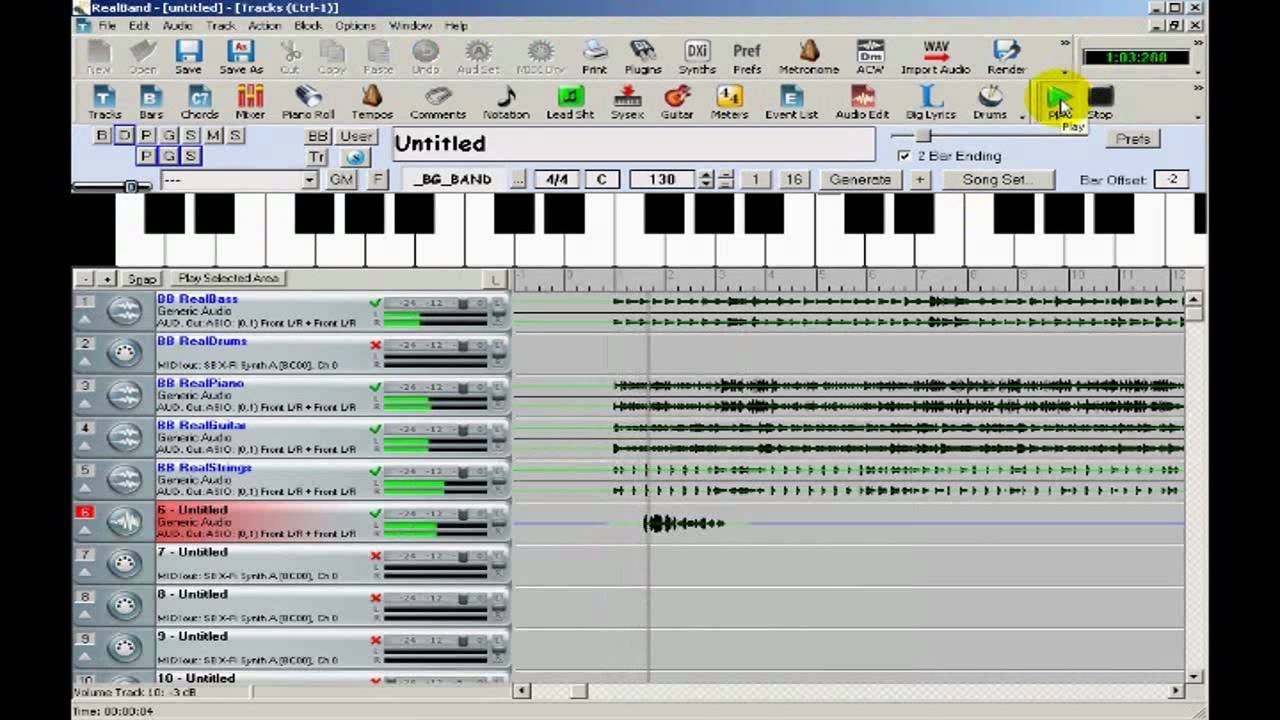
Task: Expand the track 1 arrow under its number
Action: [x=85, y=319]
